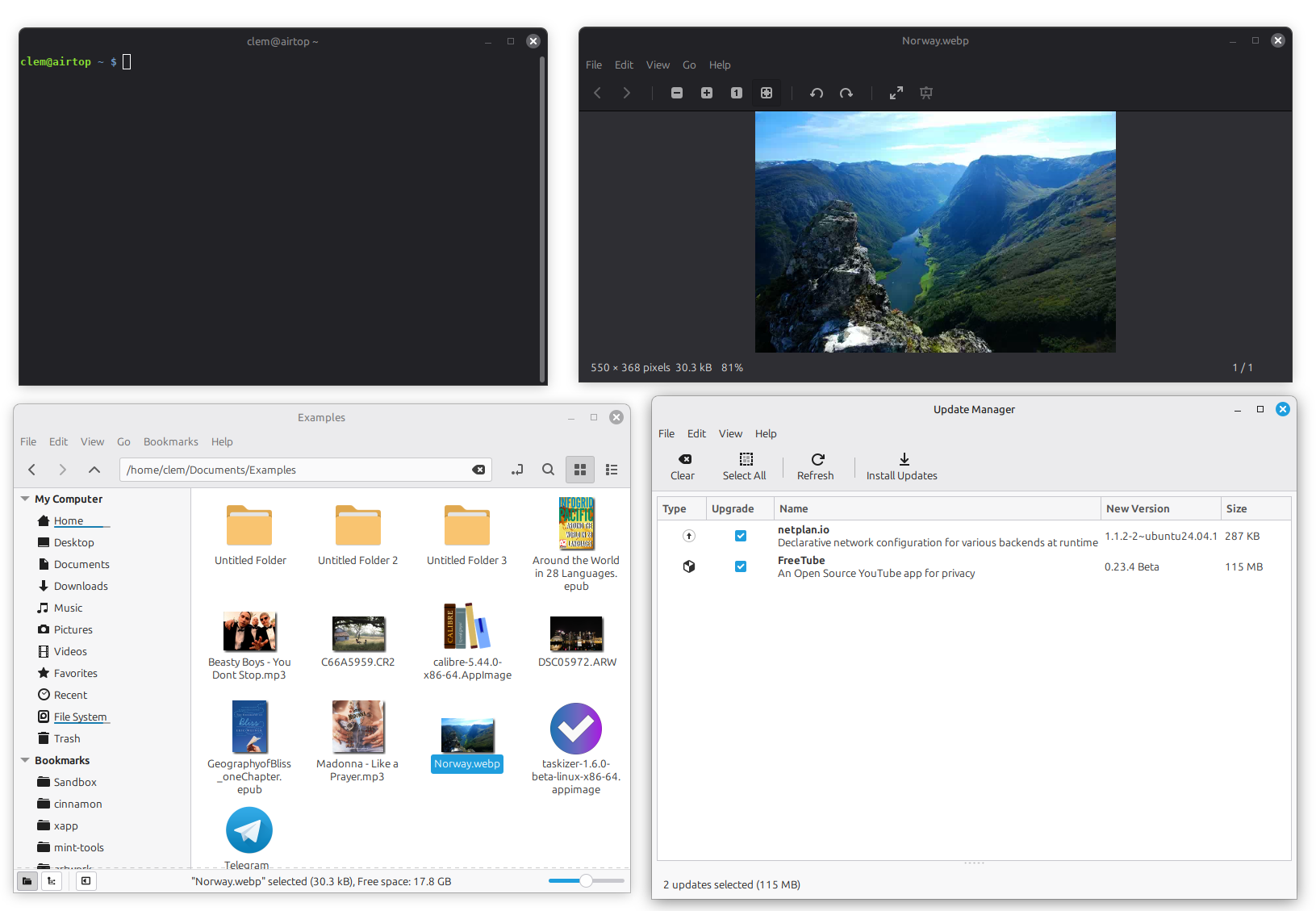Clear the update selection in Update Manager
Image resolution: width=1316 pixels, height=911 pixels.
683,466
